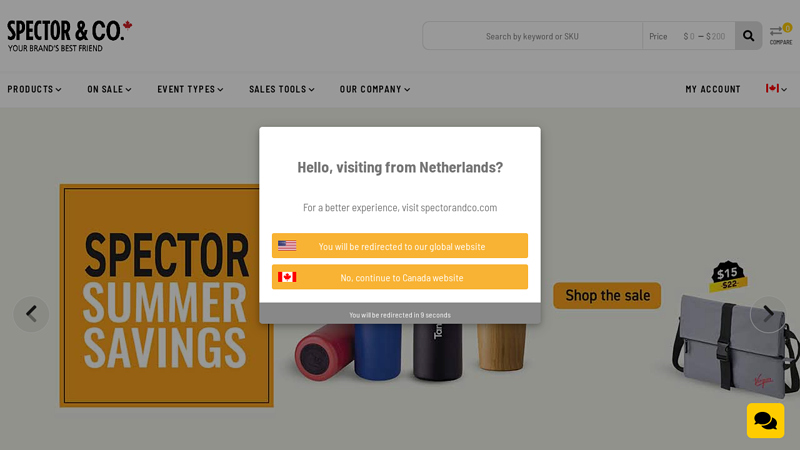Open the live chat bubble icon
The width and height of the screenshot is (800, 450).
tap(765, 420)
